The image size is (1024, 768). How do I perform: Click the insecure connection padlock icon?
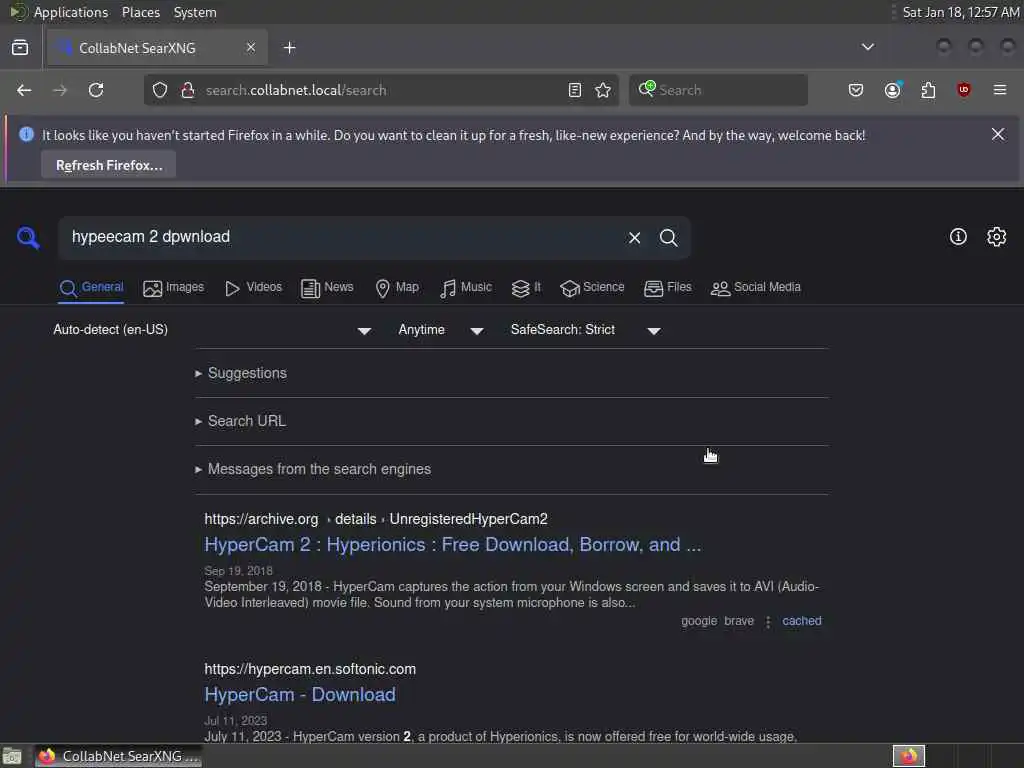[187, 90]
